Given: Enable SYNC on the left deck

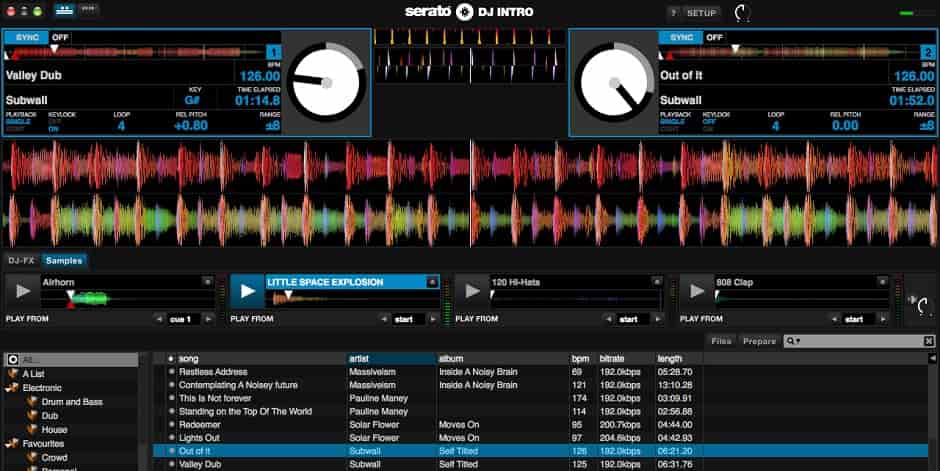Looking at the screenshot, I should 27,37.
